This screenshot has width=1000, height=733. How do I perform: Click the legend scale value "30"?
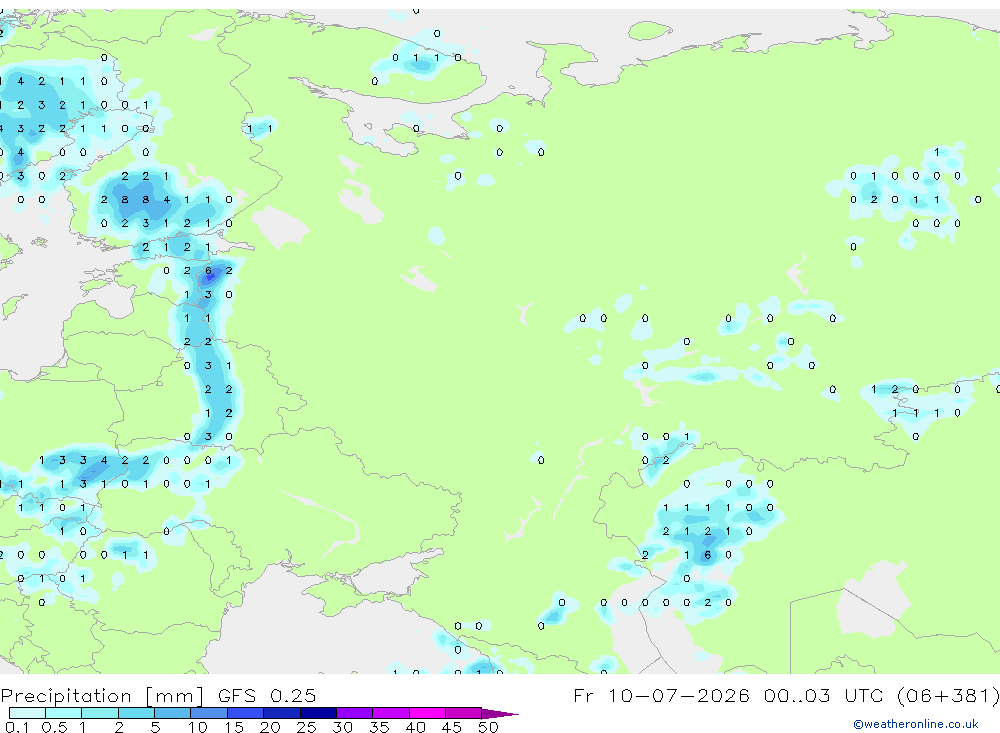pyautogui.click(x=342, y=727)
